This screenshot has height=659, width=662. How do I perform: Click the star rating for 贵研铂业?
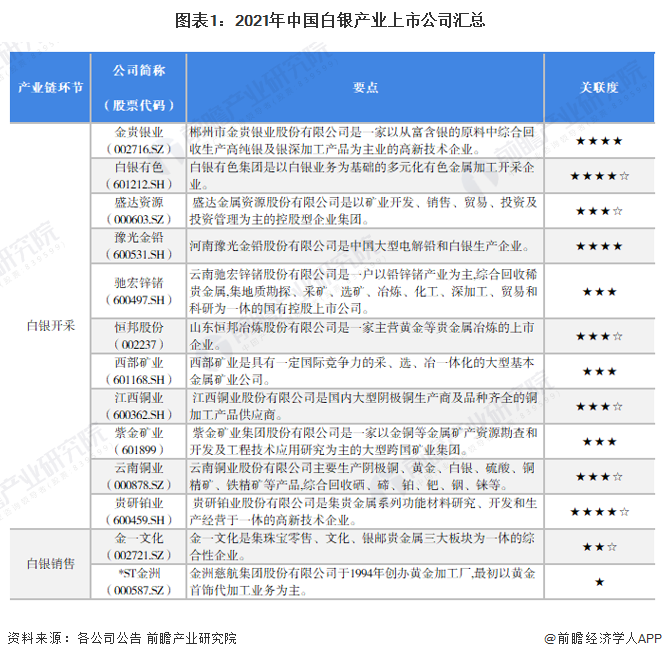(600, 512)
